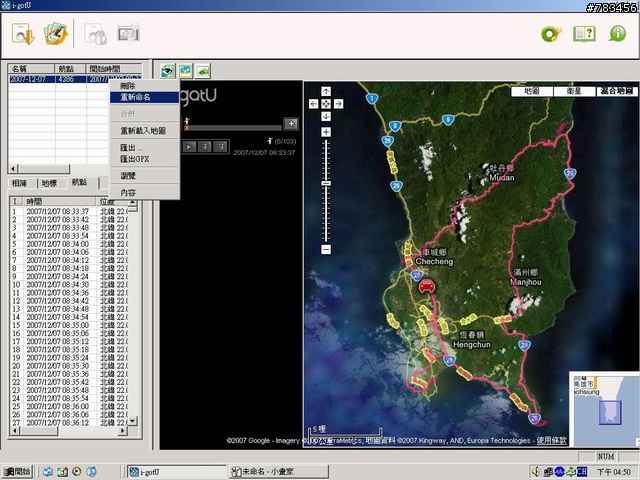Select waypoint row 27 at 08:36:12
The width and height of the screenshot is (640, 480).
69,422
